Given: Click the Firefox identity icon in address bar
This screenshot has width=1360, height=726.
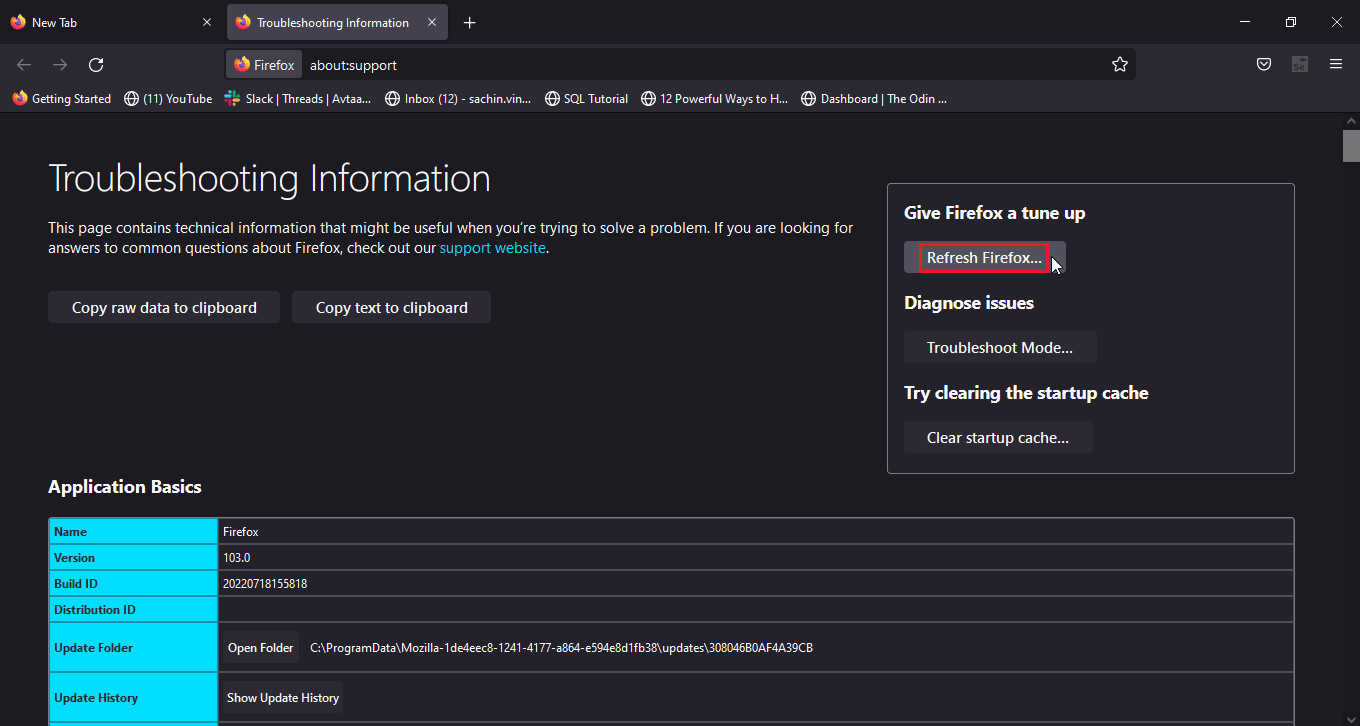Looking at the screenshot, I should tap(265, 65).
